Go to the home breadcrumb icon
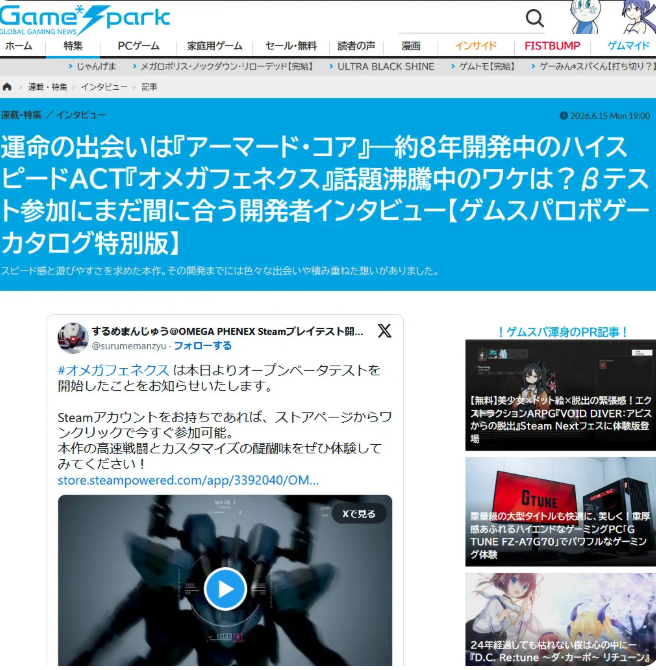 point(7,87)
